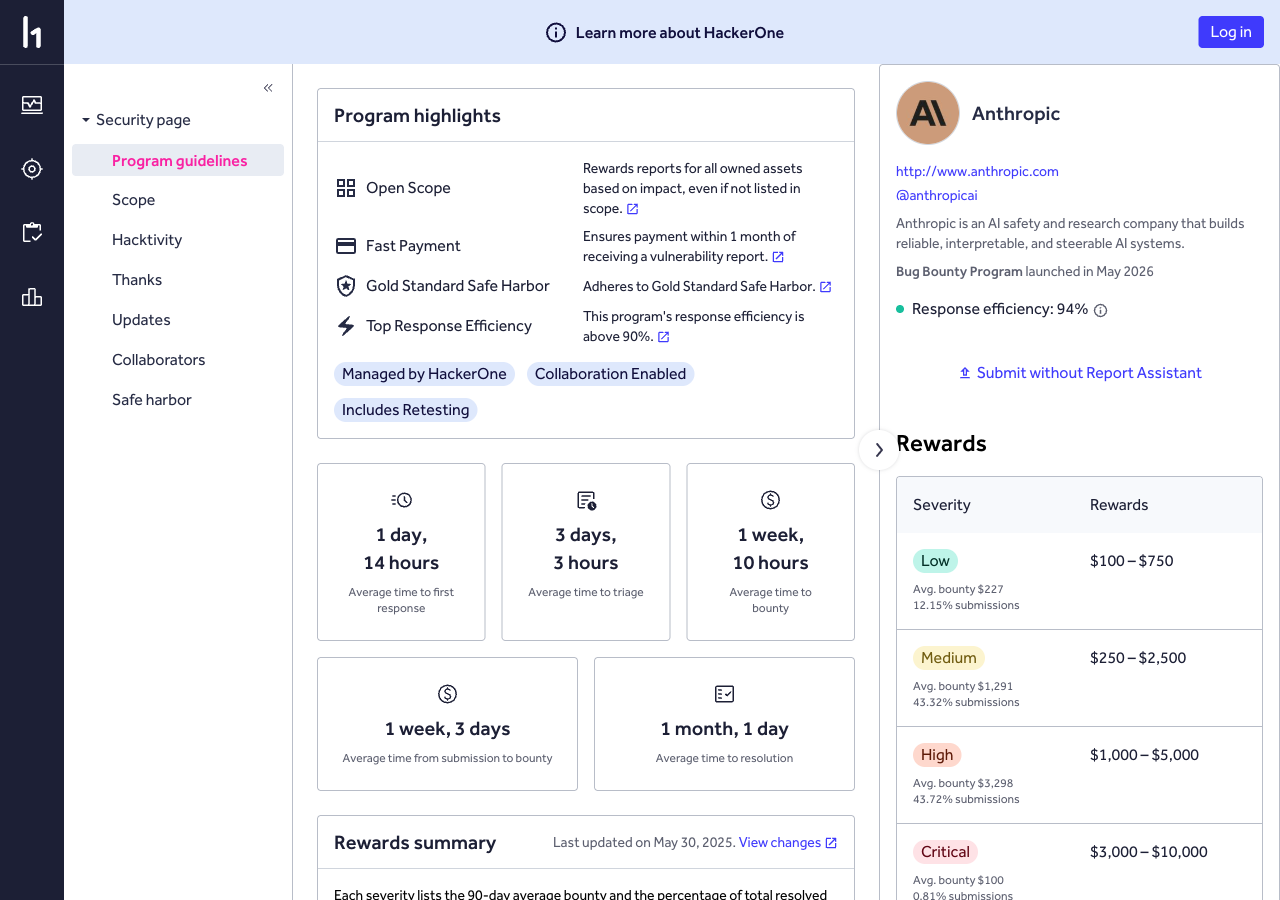Click the Managed by HackerOne tag

tap(424, 374)
